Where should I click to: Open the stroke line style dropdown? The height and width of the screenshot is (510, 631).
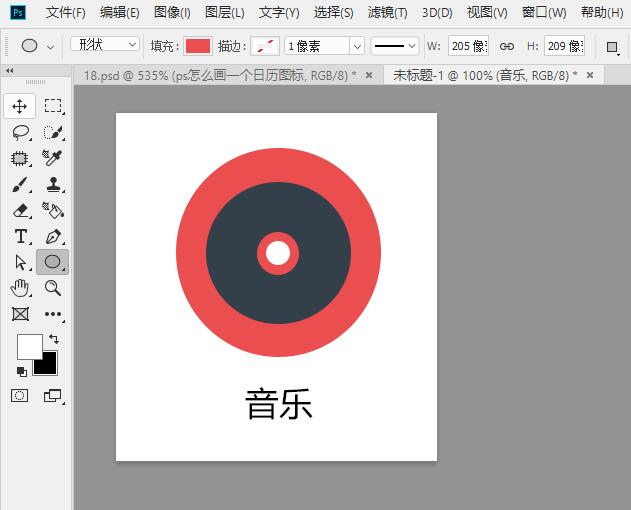click(395, 46)
